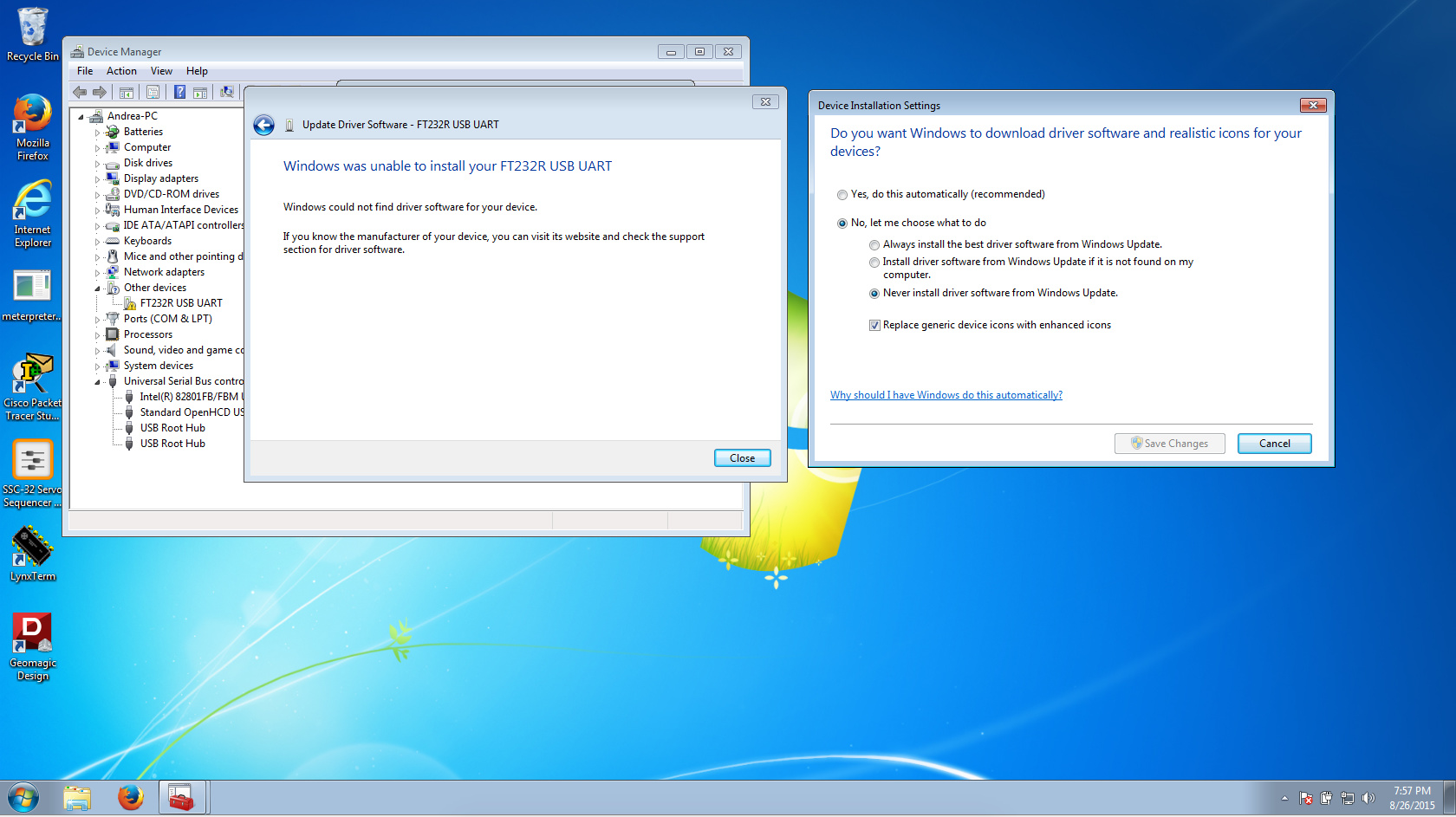This screenshot has height=817, width=1456.
Task: Open Cisco Packet Tracer Student desktop shortcut
Action: [x=33, y=386]
